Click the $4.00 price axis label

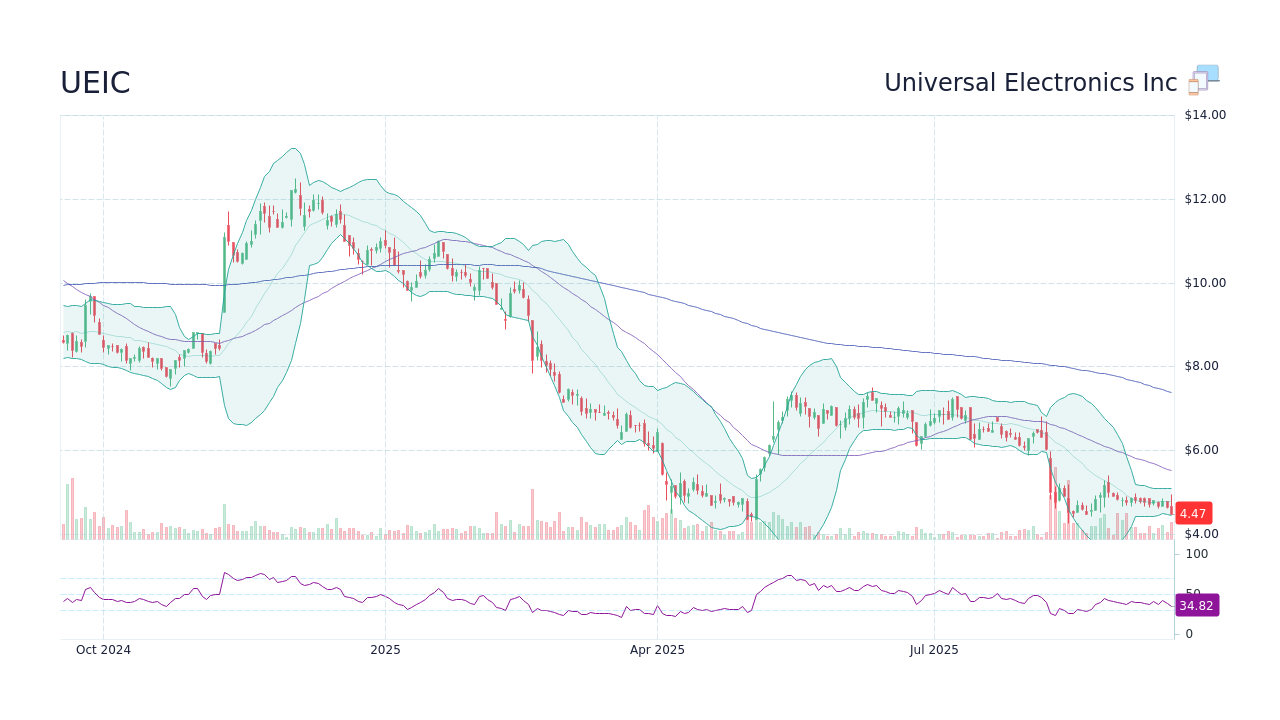(x=1202, y=534)
